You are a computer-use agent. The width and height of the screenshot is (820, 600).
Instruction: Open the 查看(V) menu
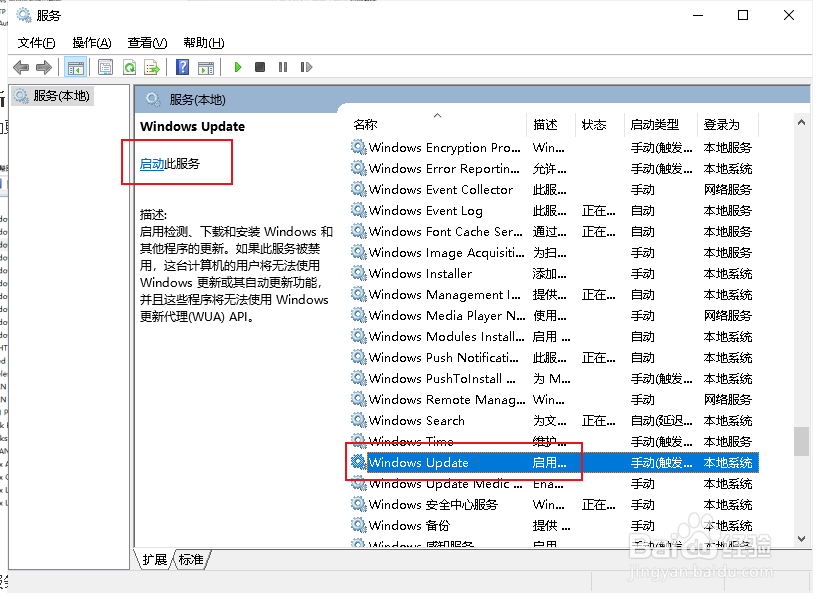[x=147, y=43]
